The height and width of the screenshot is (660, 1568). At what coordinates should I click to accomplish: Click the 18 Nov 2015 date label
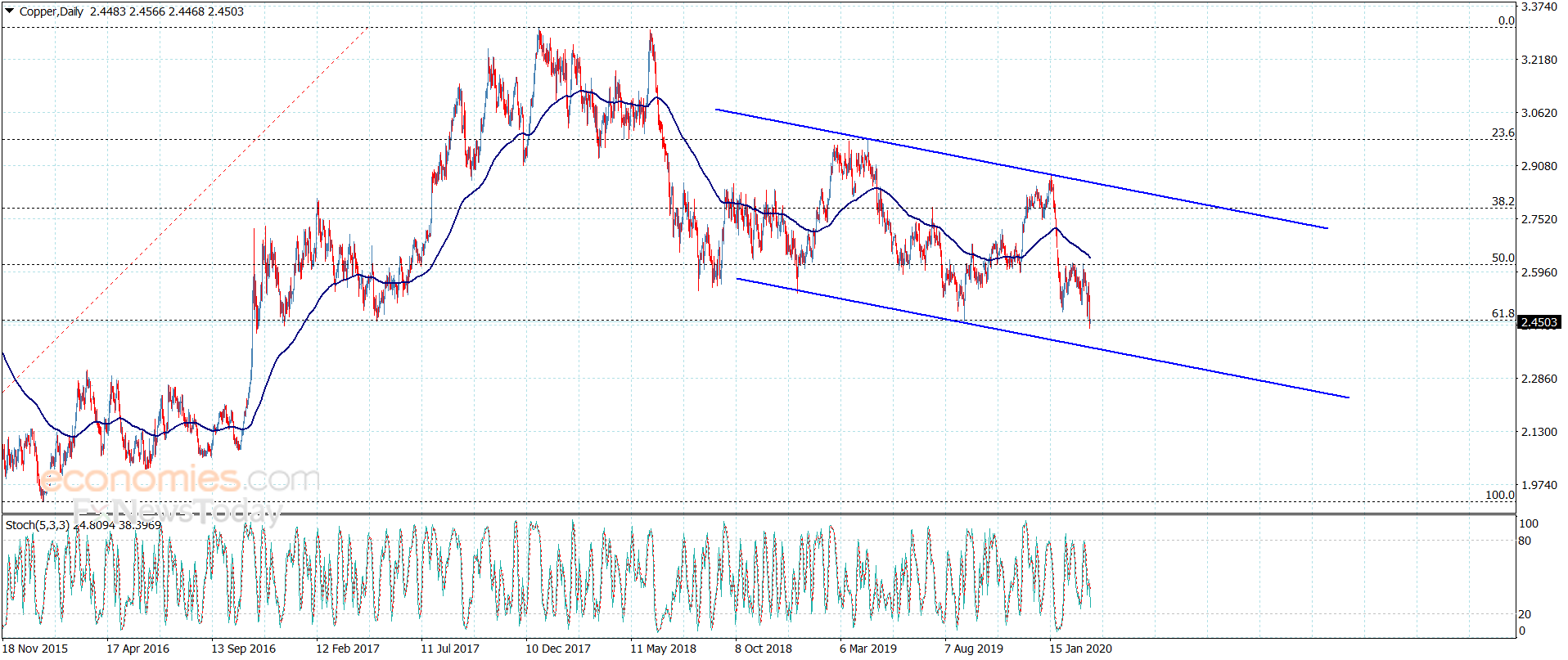coord(35,649)
